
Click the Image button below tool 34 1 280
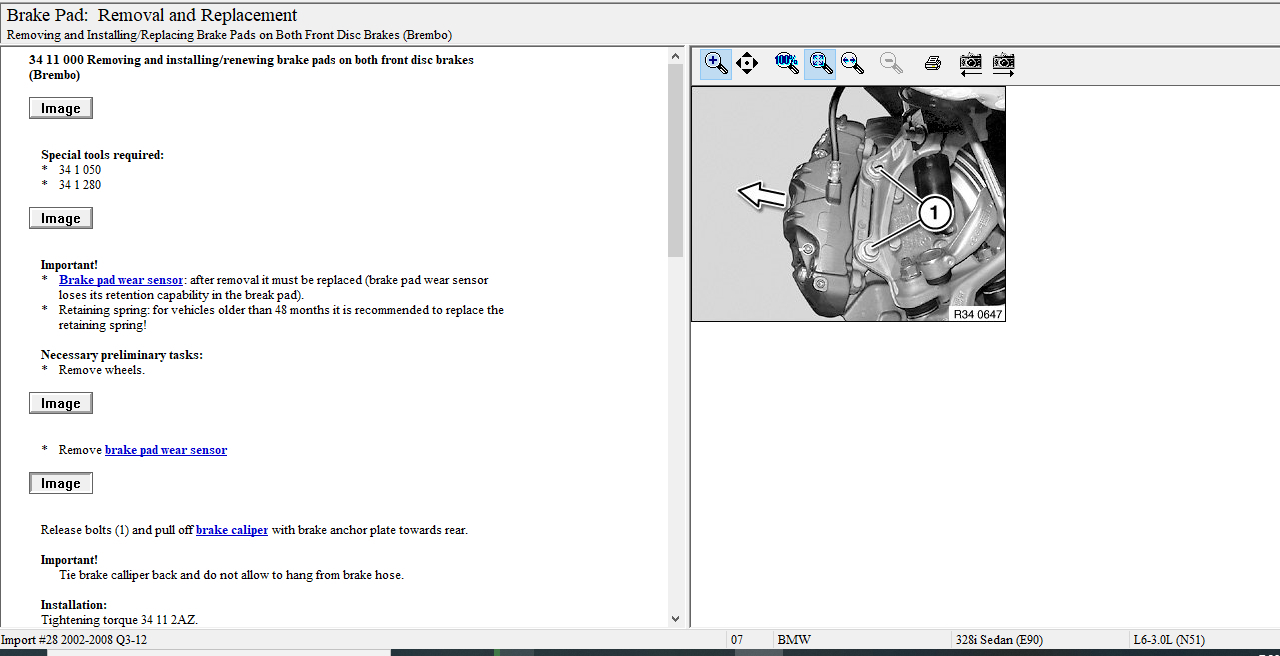click(61, 218)
